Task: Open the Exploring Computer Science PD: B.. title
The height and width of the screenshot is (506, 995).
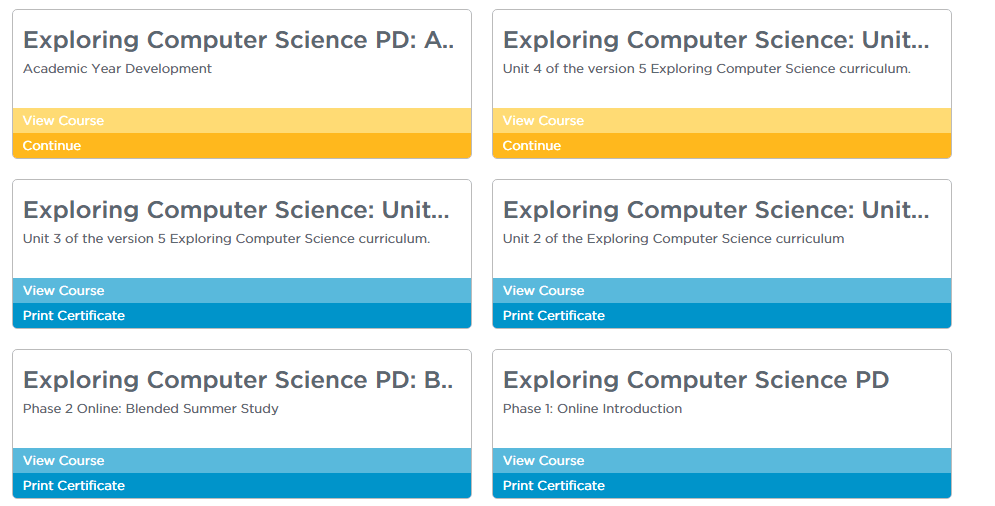Action: coord(238,380)
